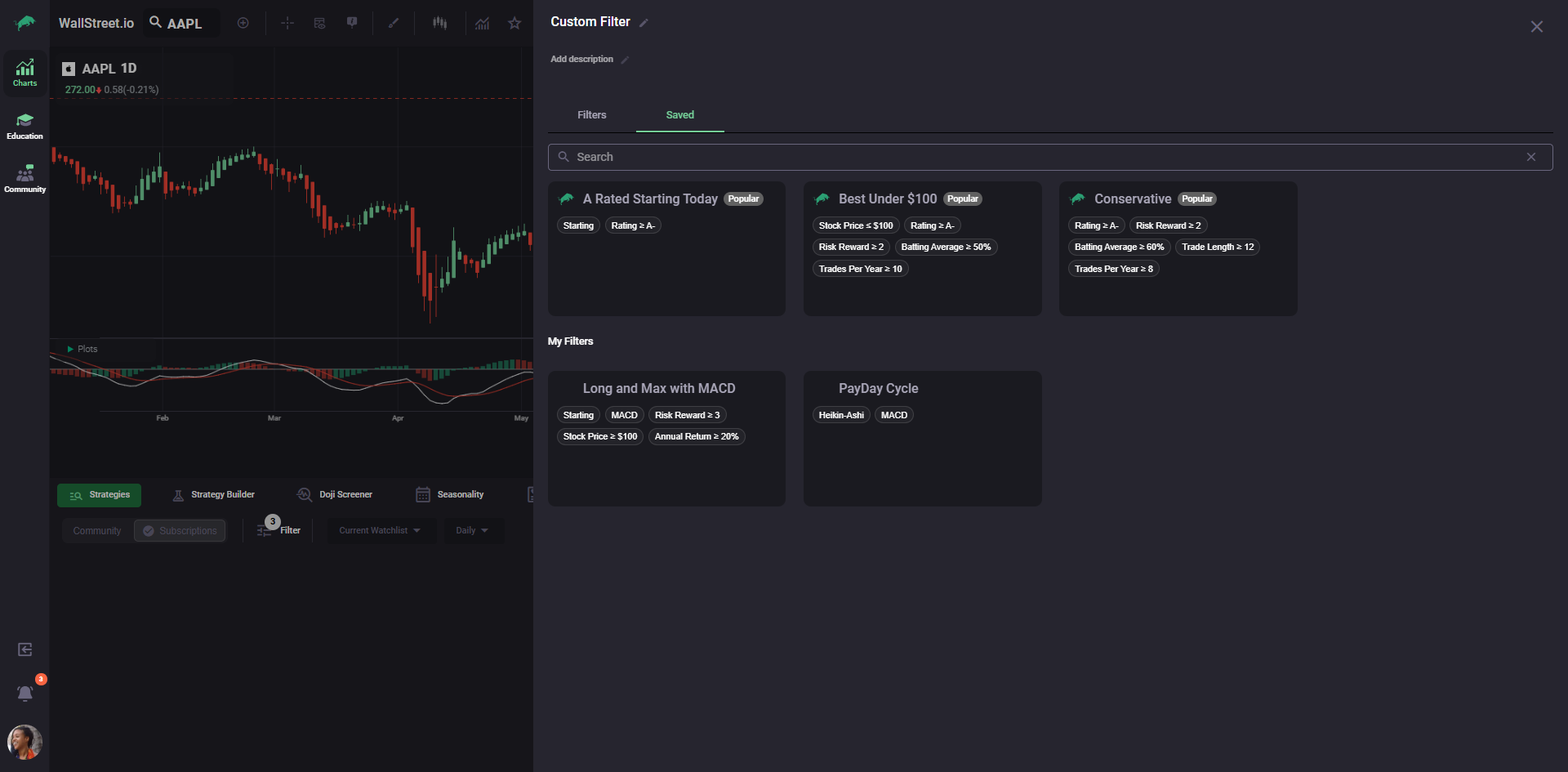Open the Strategy Builder tab
This screenshot has width=1568, height=772.
pos(214,495)
